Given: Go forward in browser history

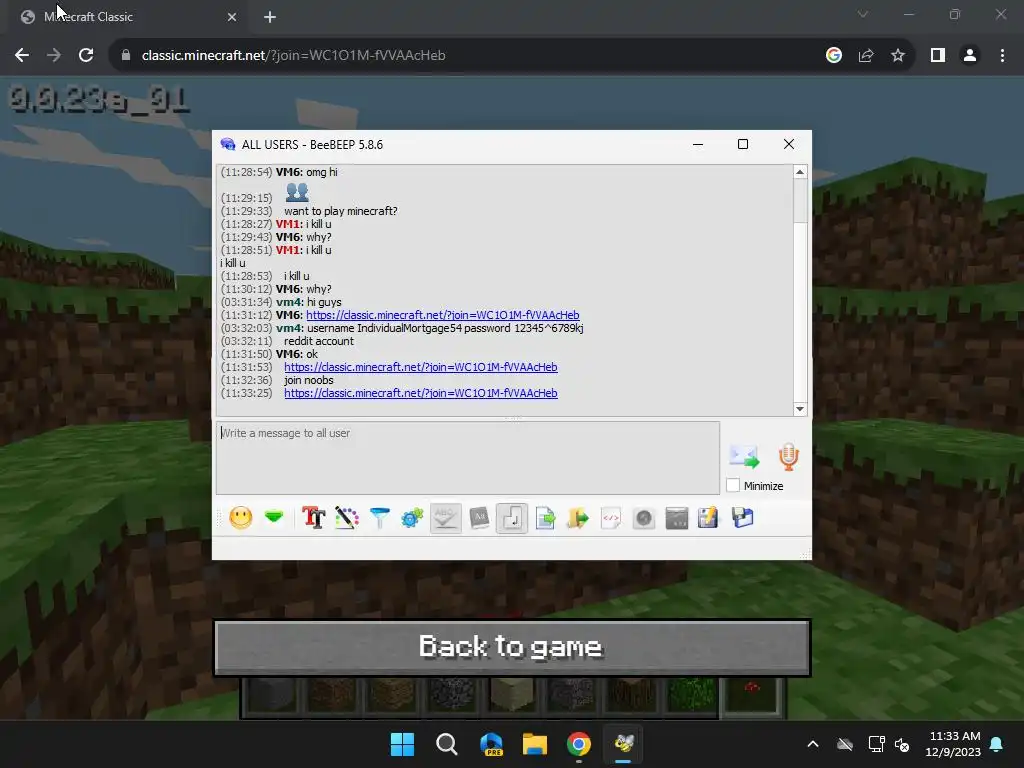Looking at the screenshot, I should 54,56.
